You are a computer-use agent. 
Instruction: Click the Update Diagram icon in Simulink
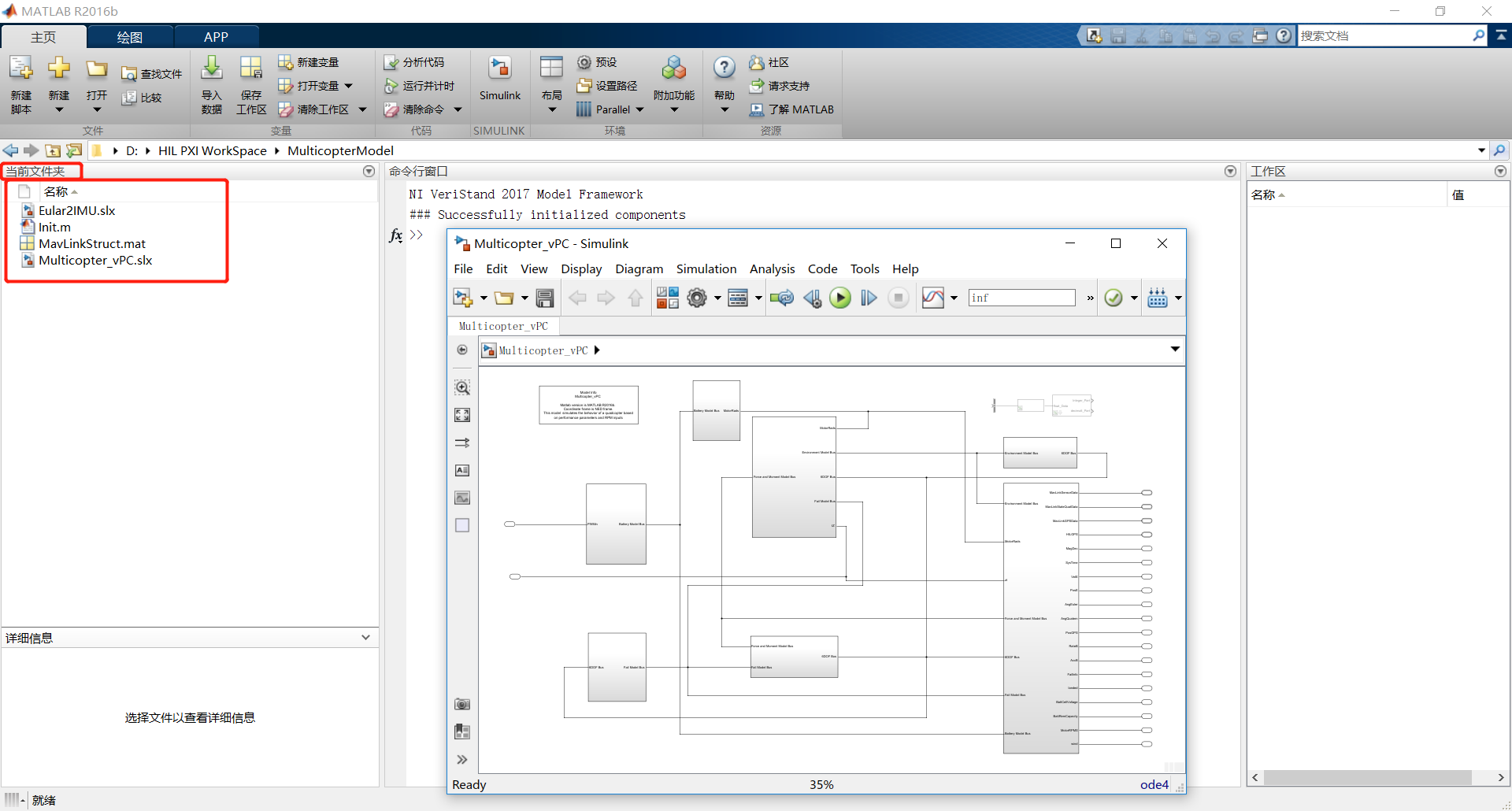tap(782, 298)
